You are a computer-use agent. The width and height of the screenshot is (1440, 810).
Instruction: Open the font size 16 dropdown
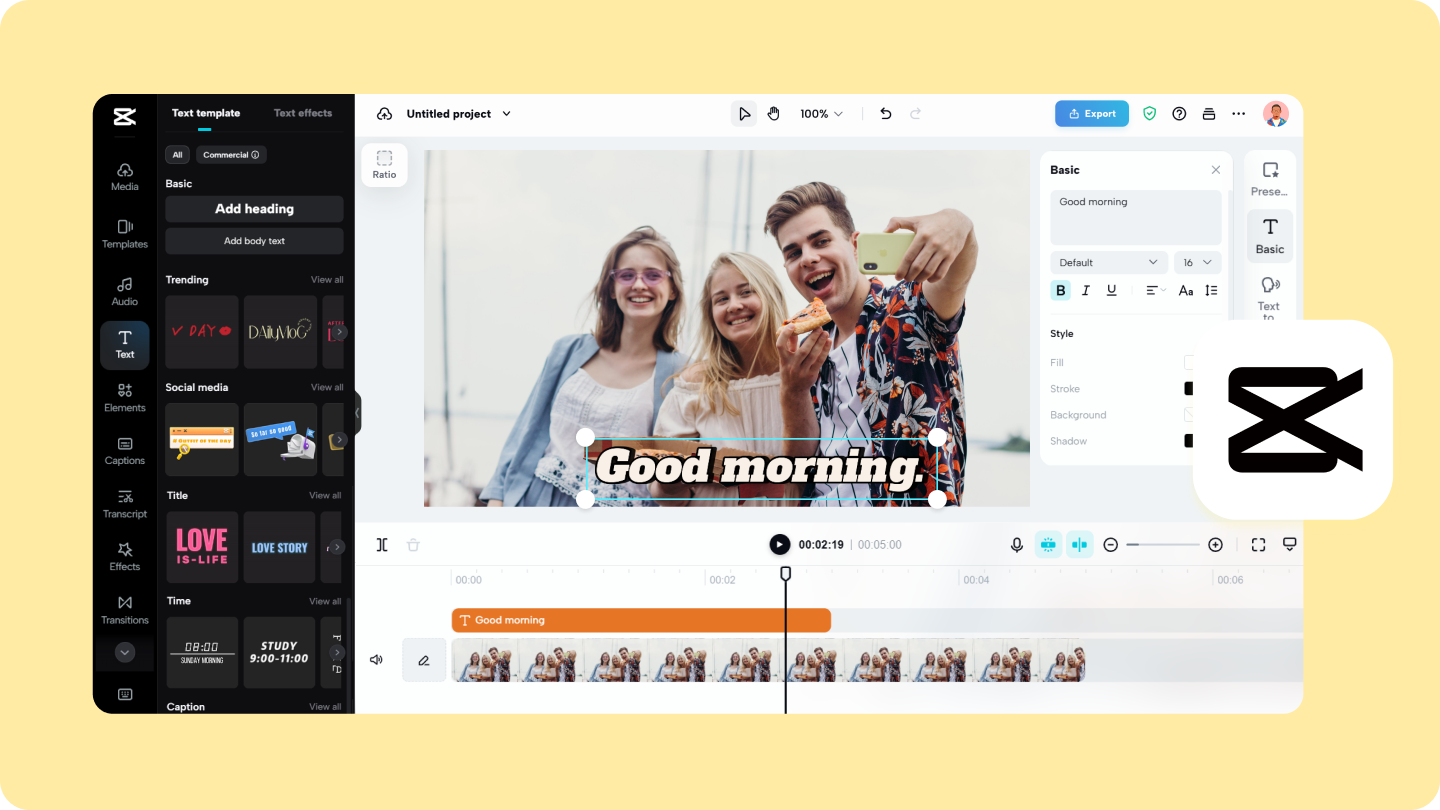tap(1198, 262)
